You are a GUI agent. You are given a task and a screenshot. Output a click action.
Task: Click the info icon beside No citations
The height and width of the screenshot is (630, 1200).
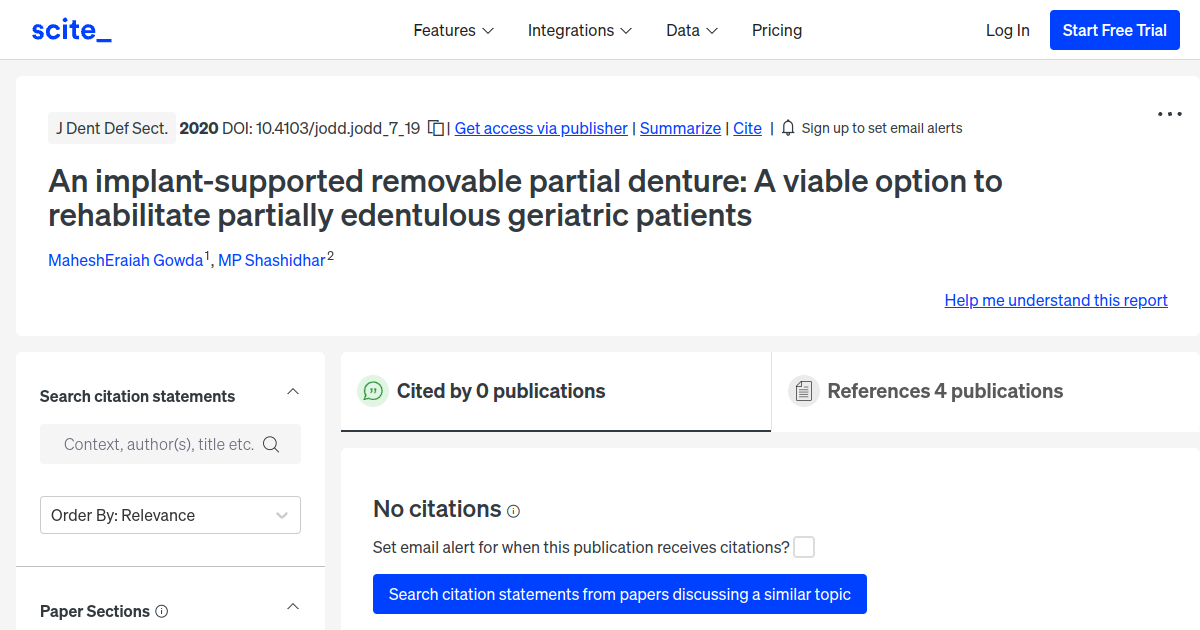(x=514, y=511)
